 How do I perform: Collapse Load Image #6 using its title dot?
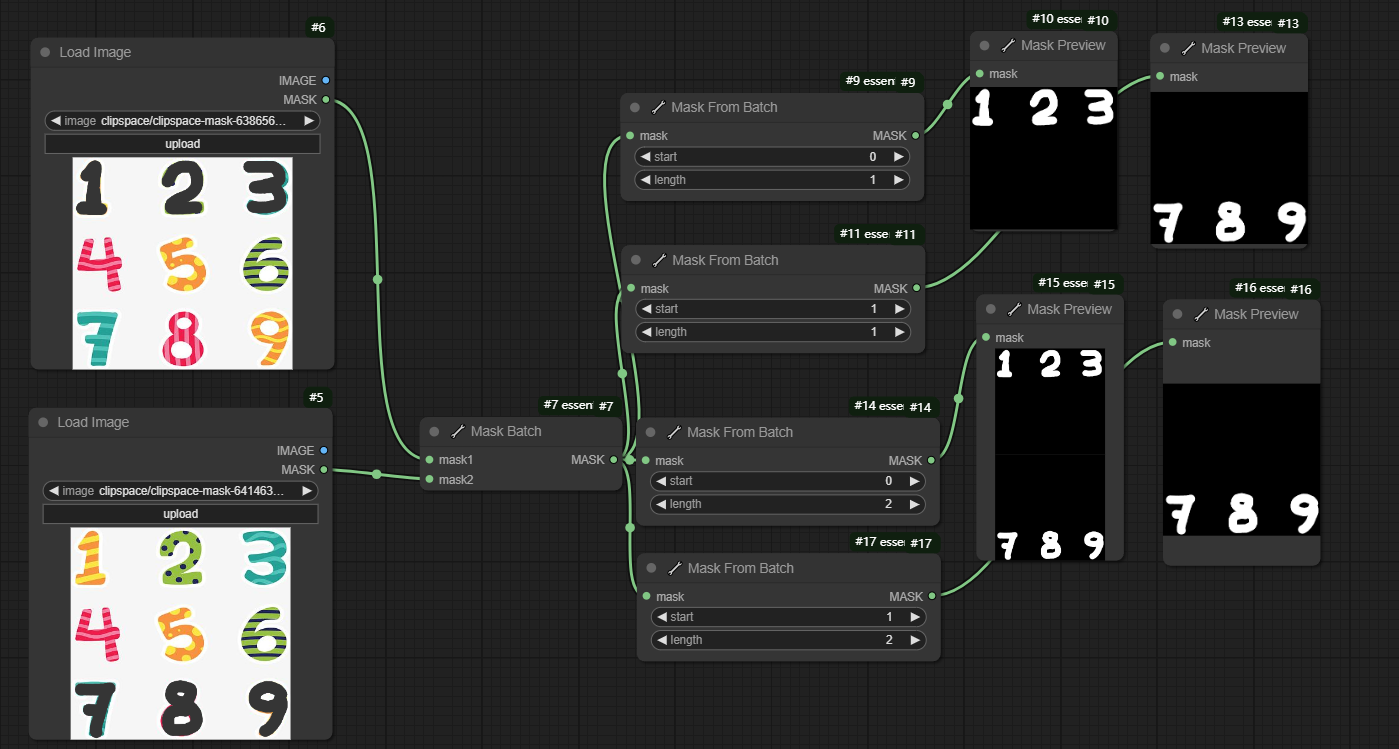click(45, 52)
